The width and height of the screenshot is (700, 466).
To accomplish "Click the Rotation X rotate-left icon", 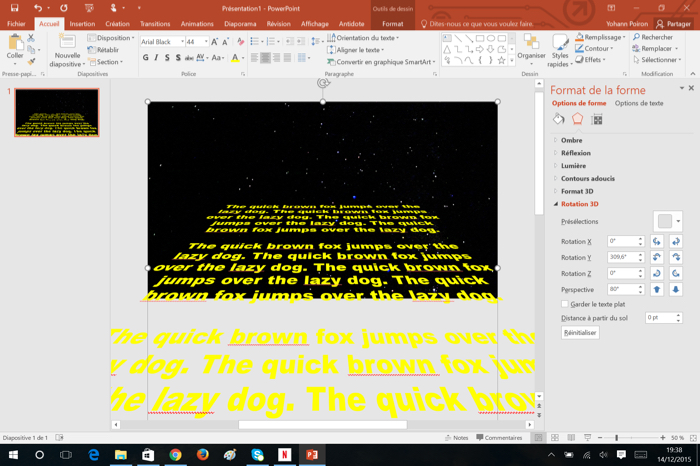I will 657,242.
